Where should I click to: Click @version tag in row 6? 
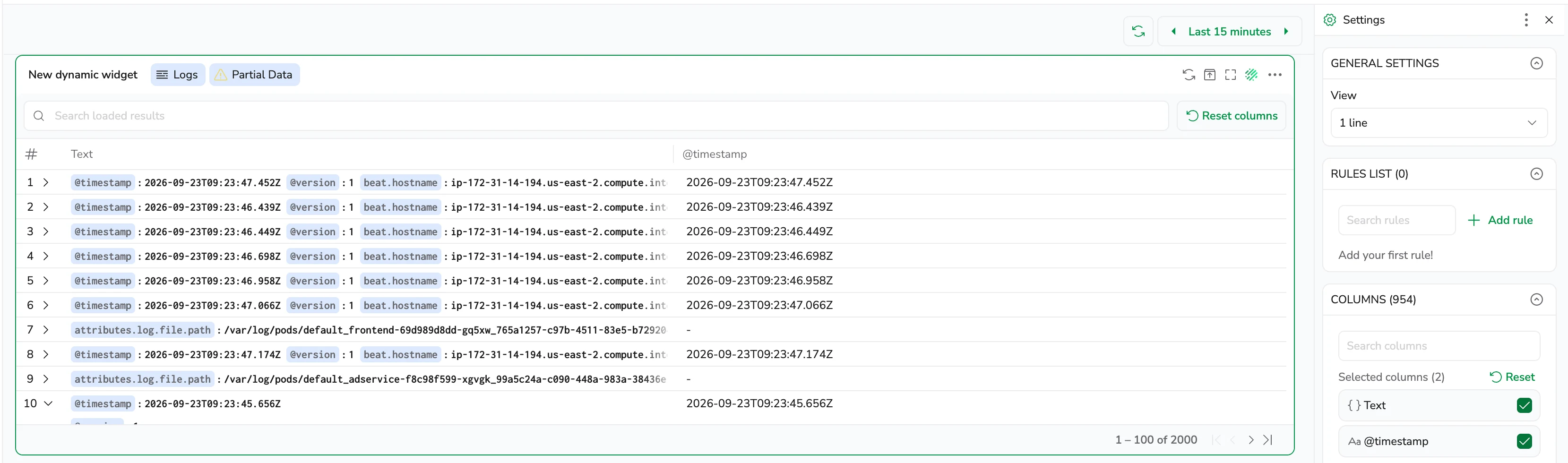pos(312,305)
